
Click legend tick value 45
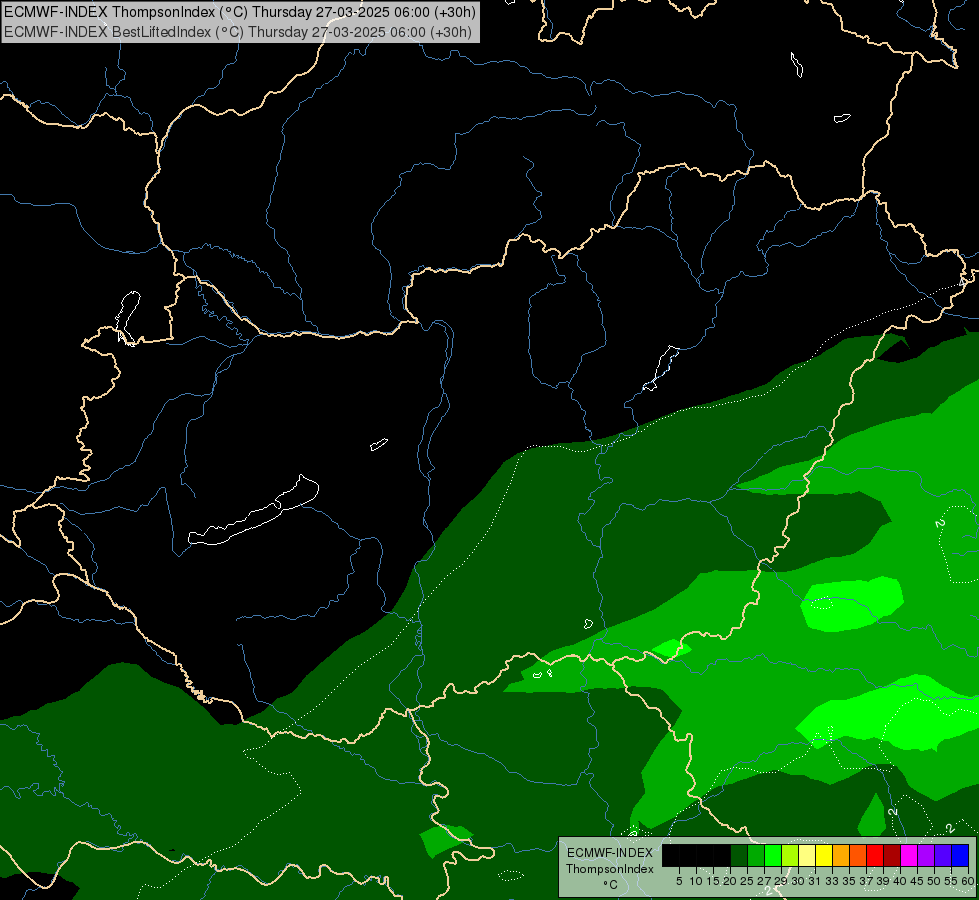[917, 881]
